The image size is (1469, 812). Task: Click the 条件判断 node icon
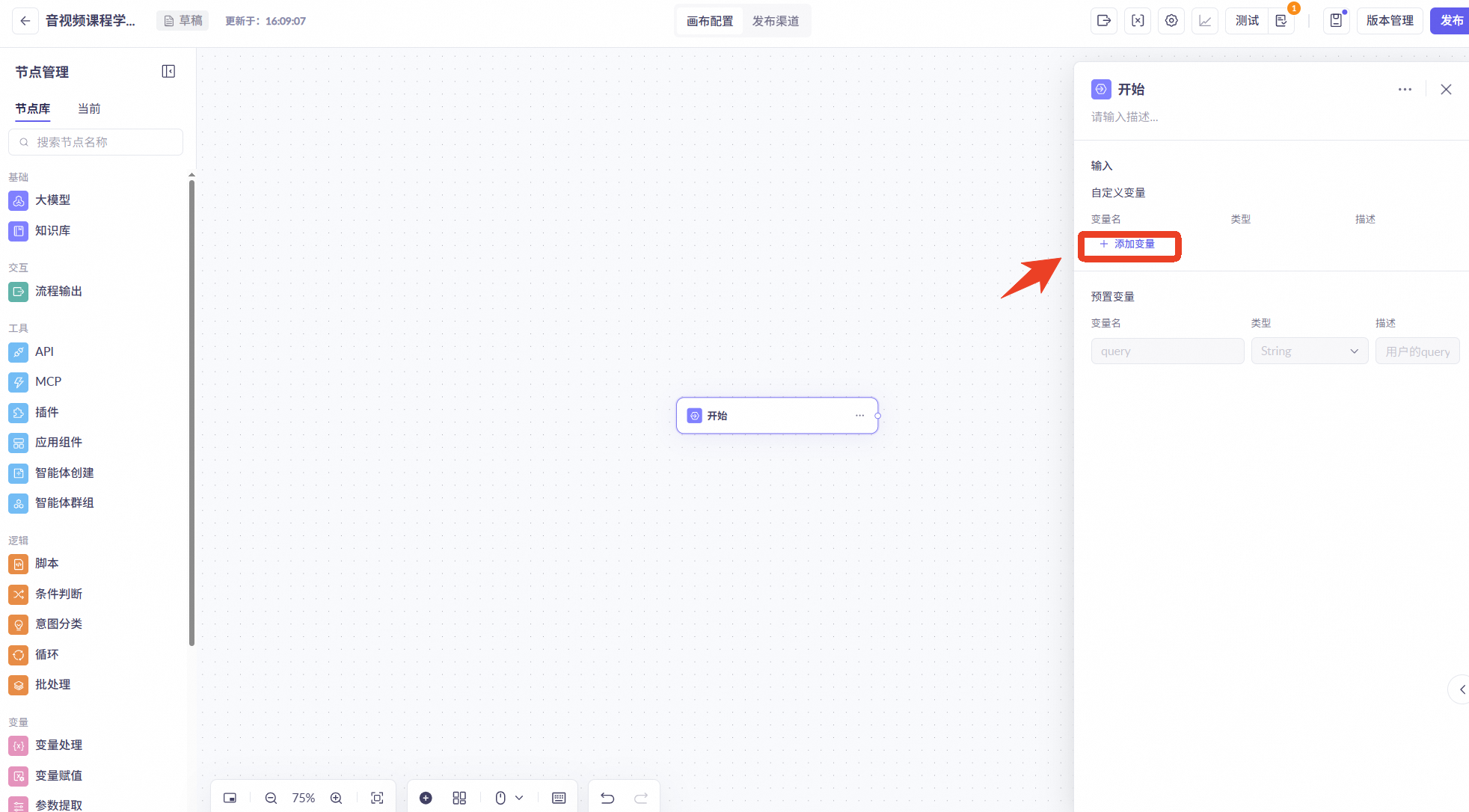[x=19, y=594]
